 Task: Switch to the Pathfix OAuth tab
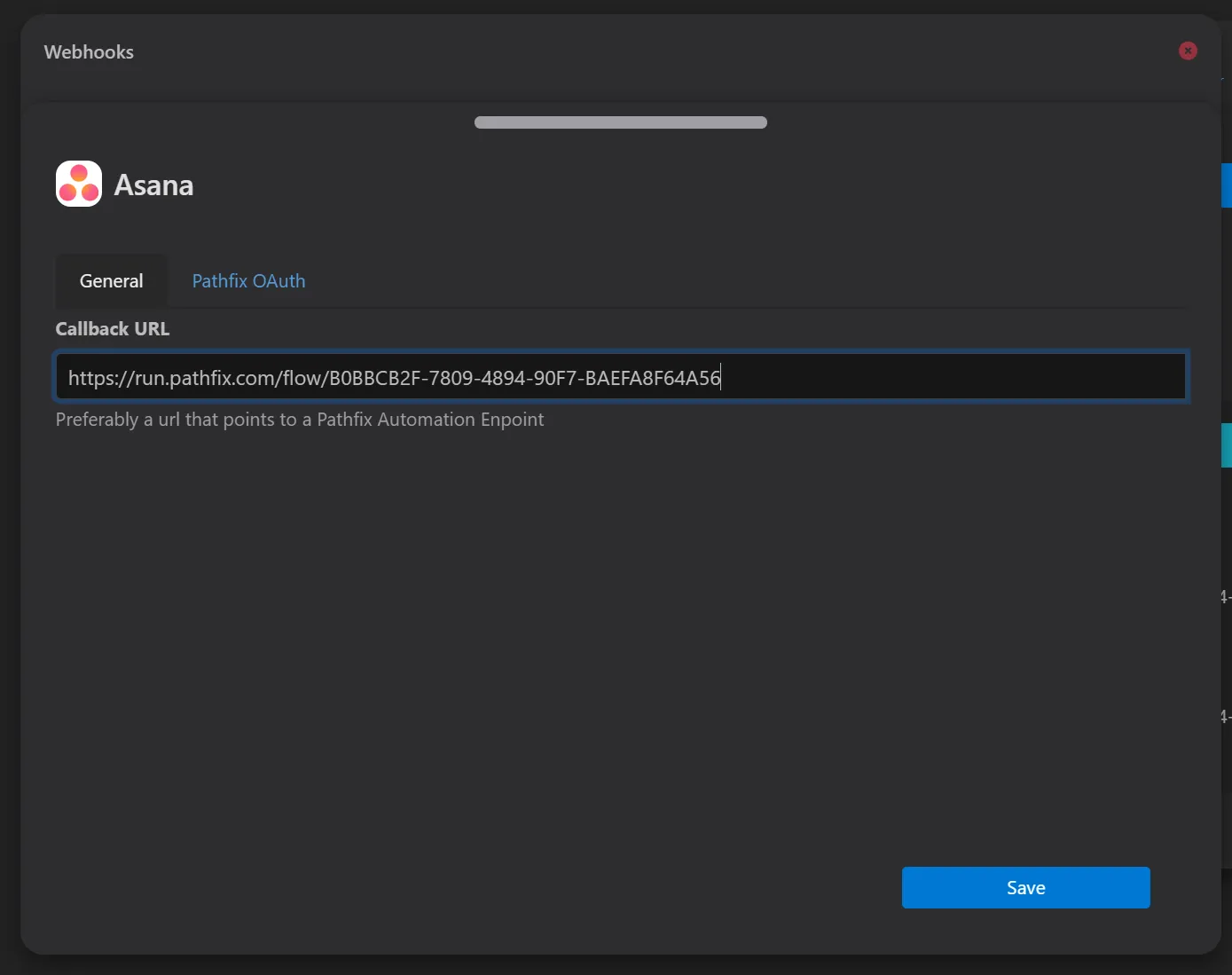click(248, 281)
